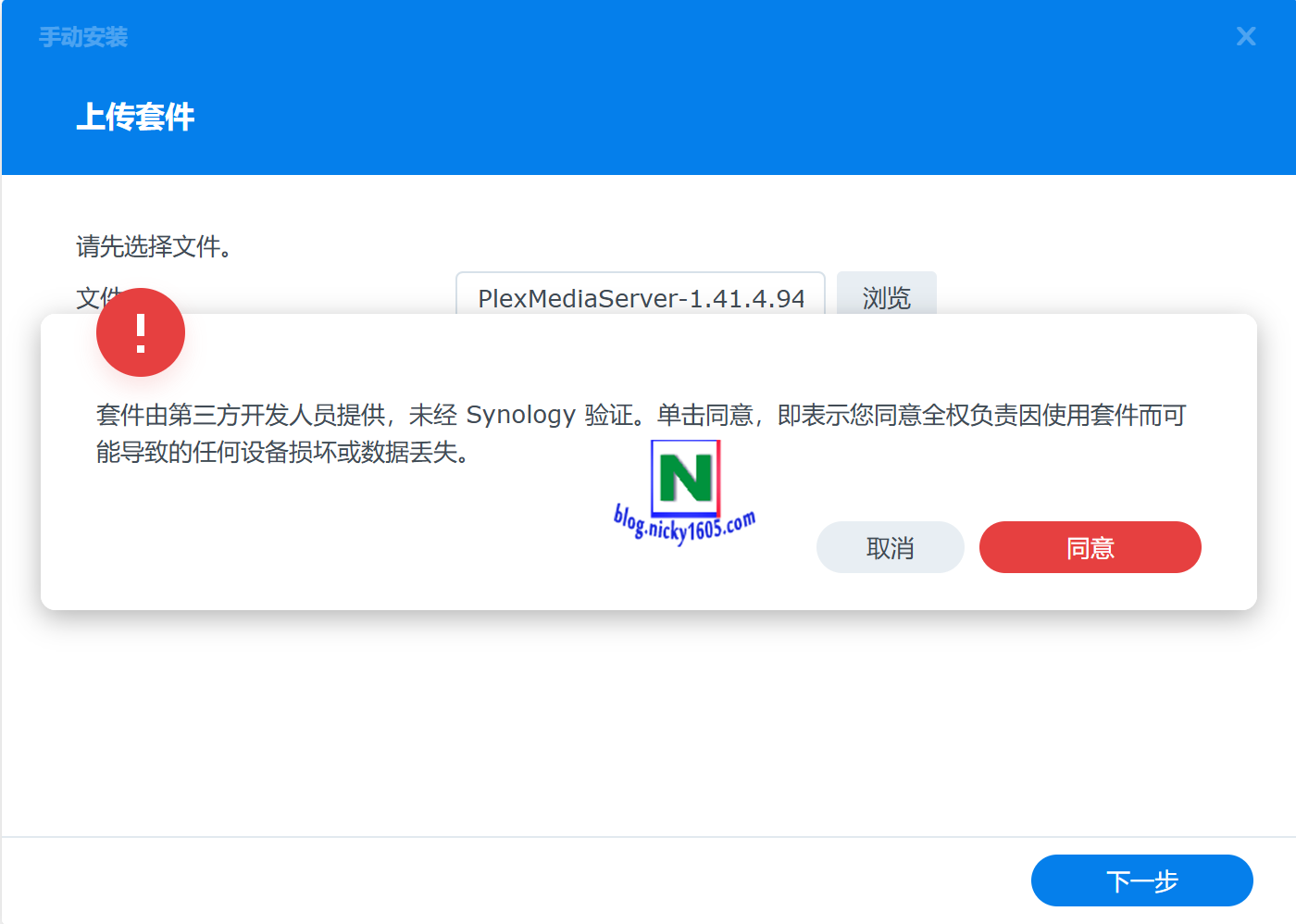
Task: Click the 浏览 browse button
Action: click(886, 294)
